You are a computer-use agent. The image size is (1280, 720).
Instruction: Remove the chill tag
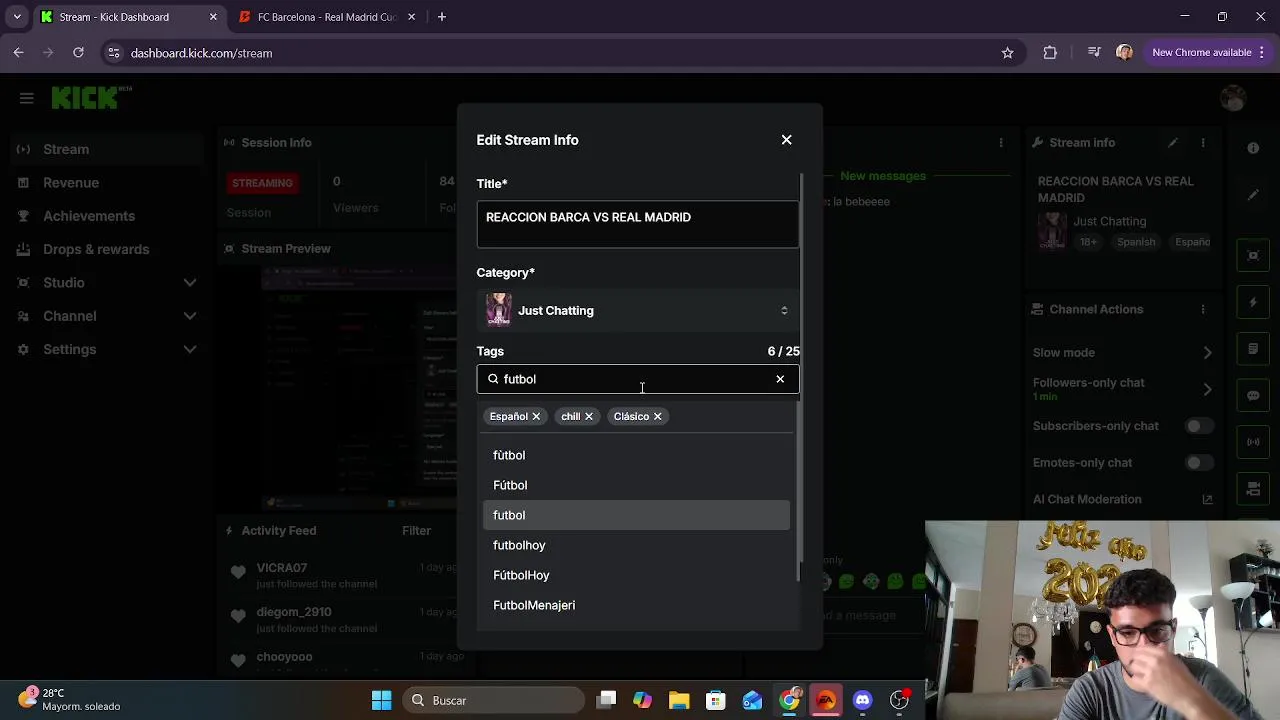[x=589, y=416]
